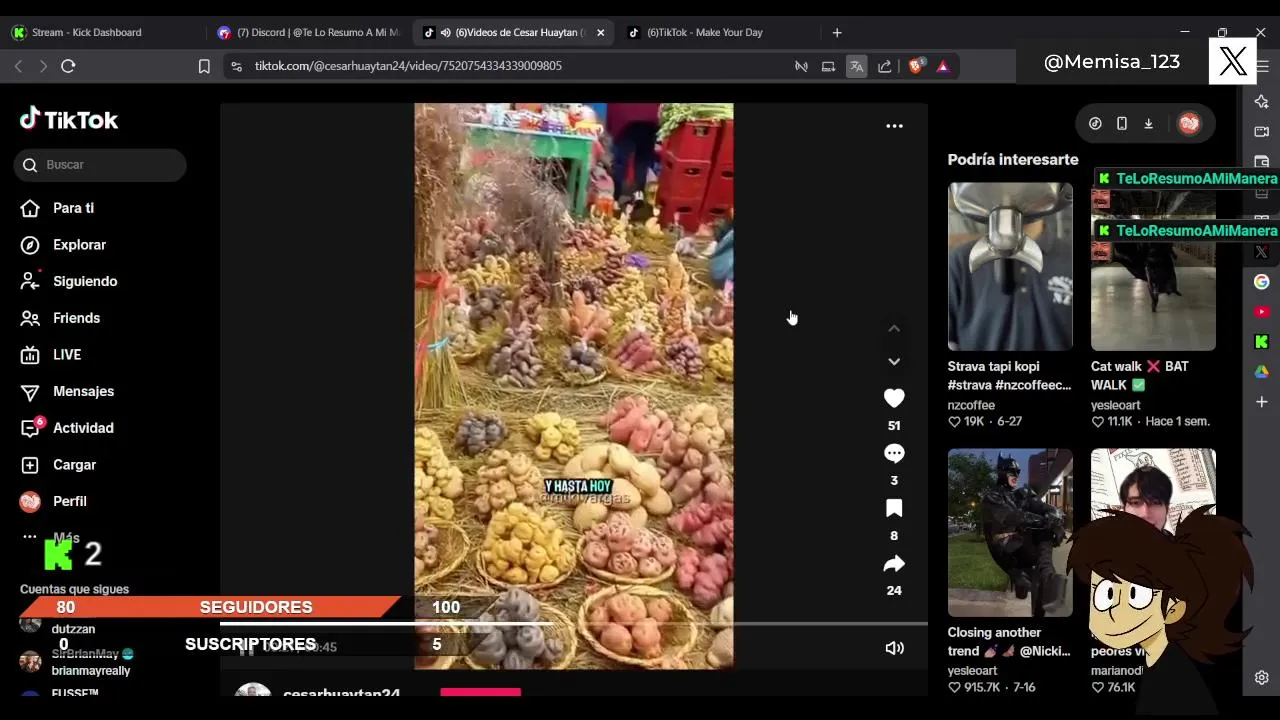Share the video with the arrow icon

pyautogui.click(x=894, y=564)
